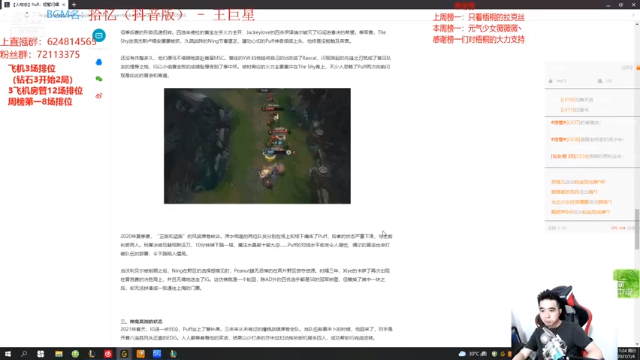Open the green round app on taskbar
This screenshot has width=640, height=360.
75,354
